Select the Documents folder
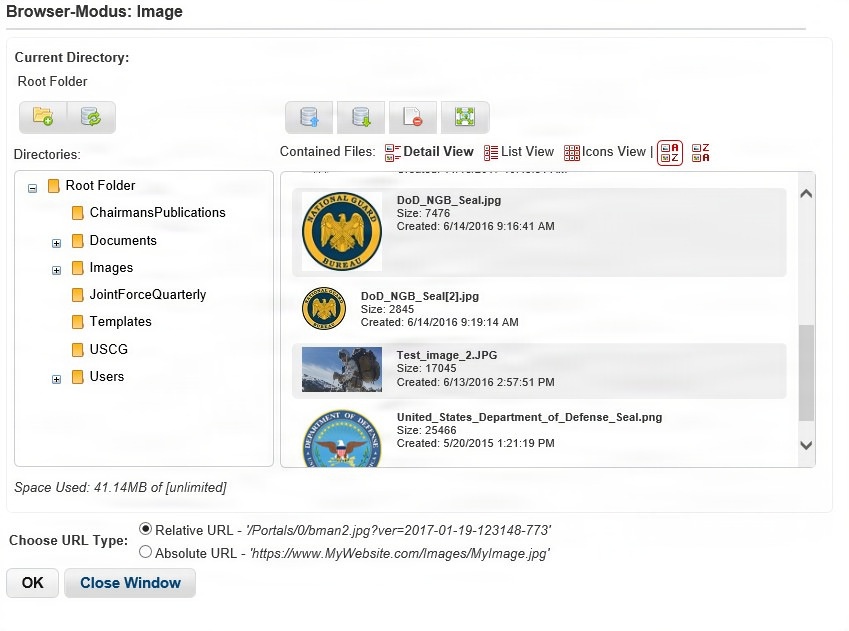The width and height of the screenshot is (849, 631). tap(123, 240)
